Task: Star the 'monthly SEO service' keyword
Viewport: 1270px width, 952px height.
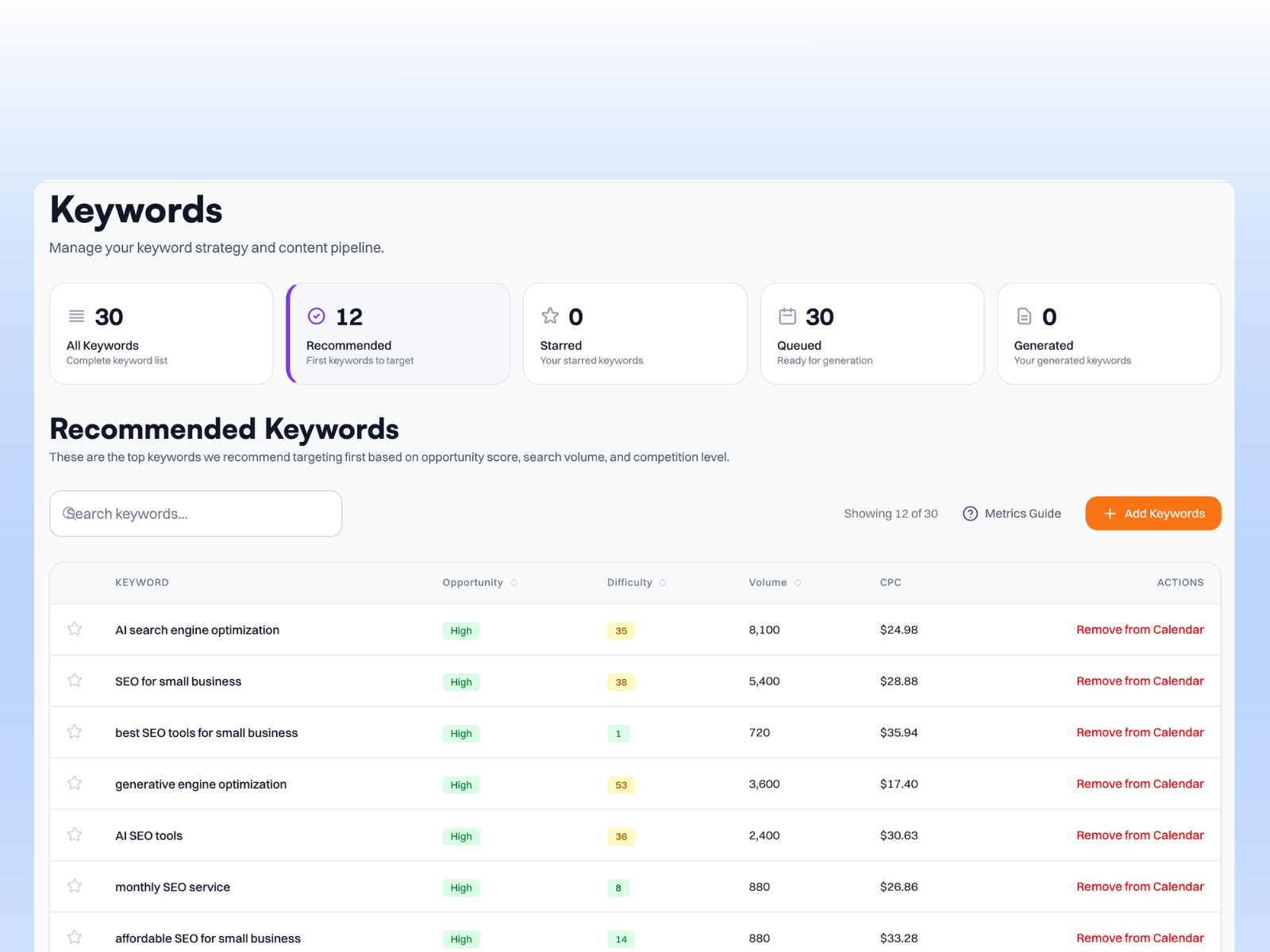Action: (x=75, y=886)
